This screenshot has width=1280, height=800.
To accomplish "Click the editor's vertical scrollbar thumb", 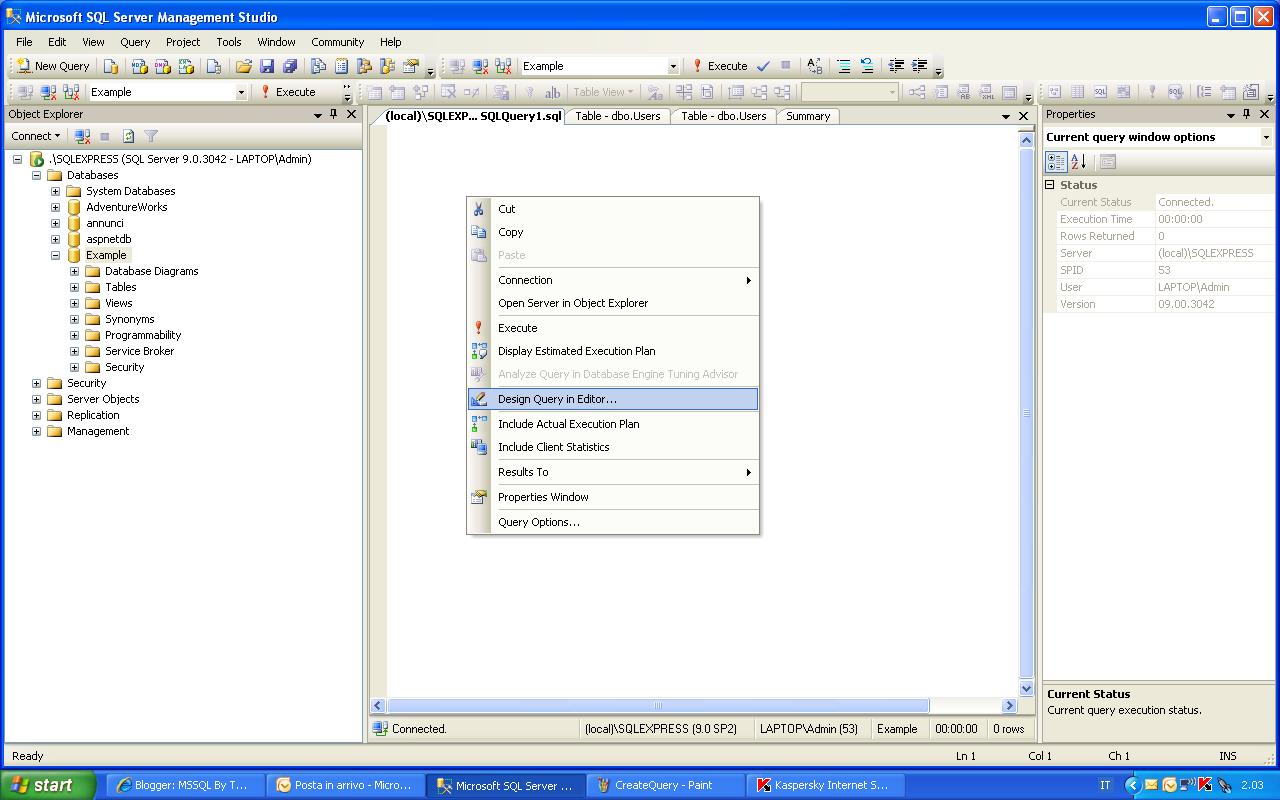I will pyautogui.click(x=1026, y=413).
